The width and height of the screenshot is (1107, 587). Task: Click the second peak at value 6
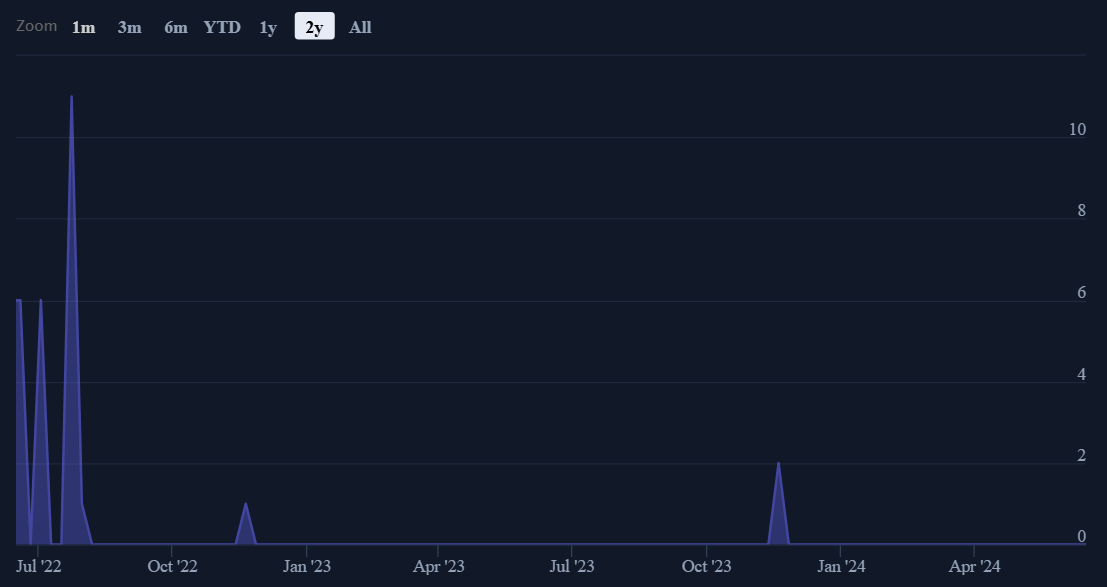pos(41,300)
